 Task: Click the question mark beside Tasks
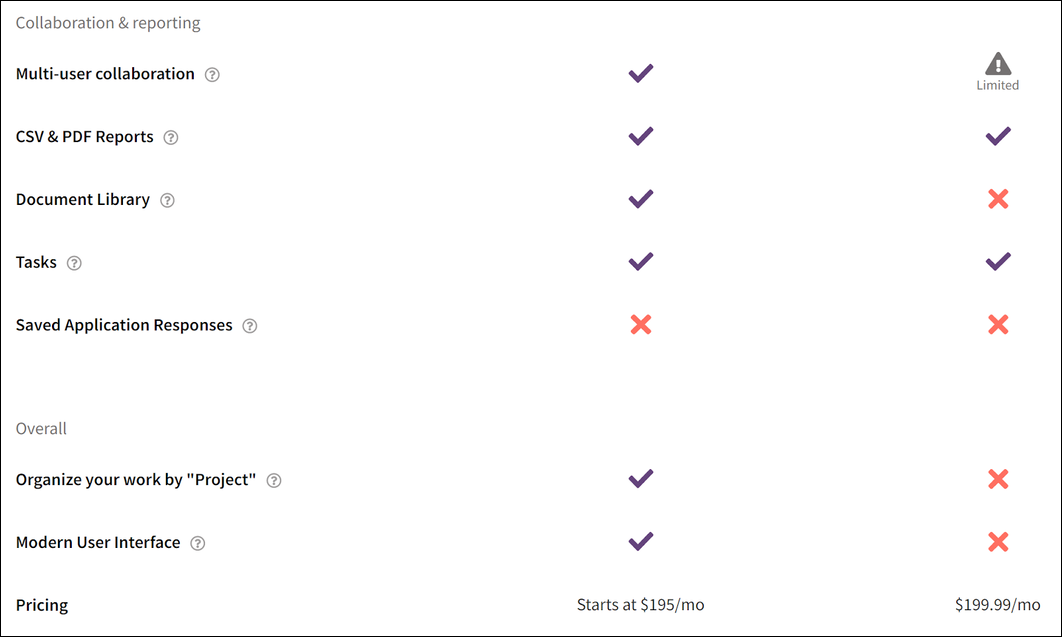74,263
